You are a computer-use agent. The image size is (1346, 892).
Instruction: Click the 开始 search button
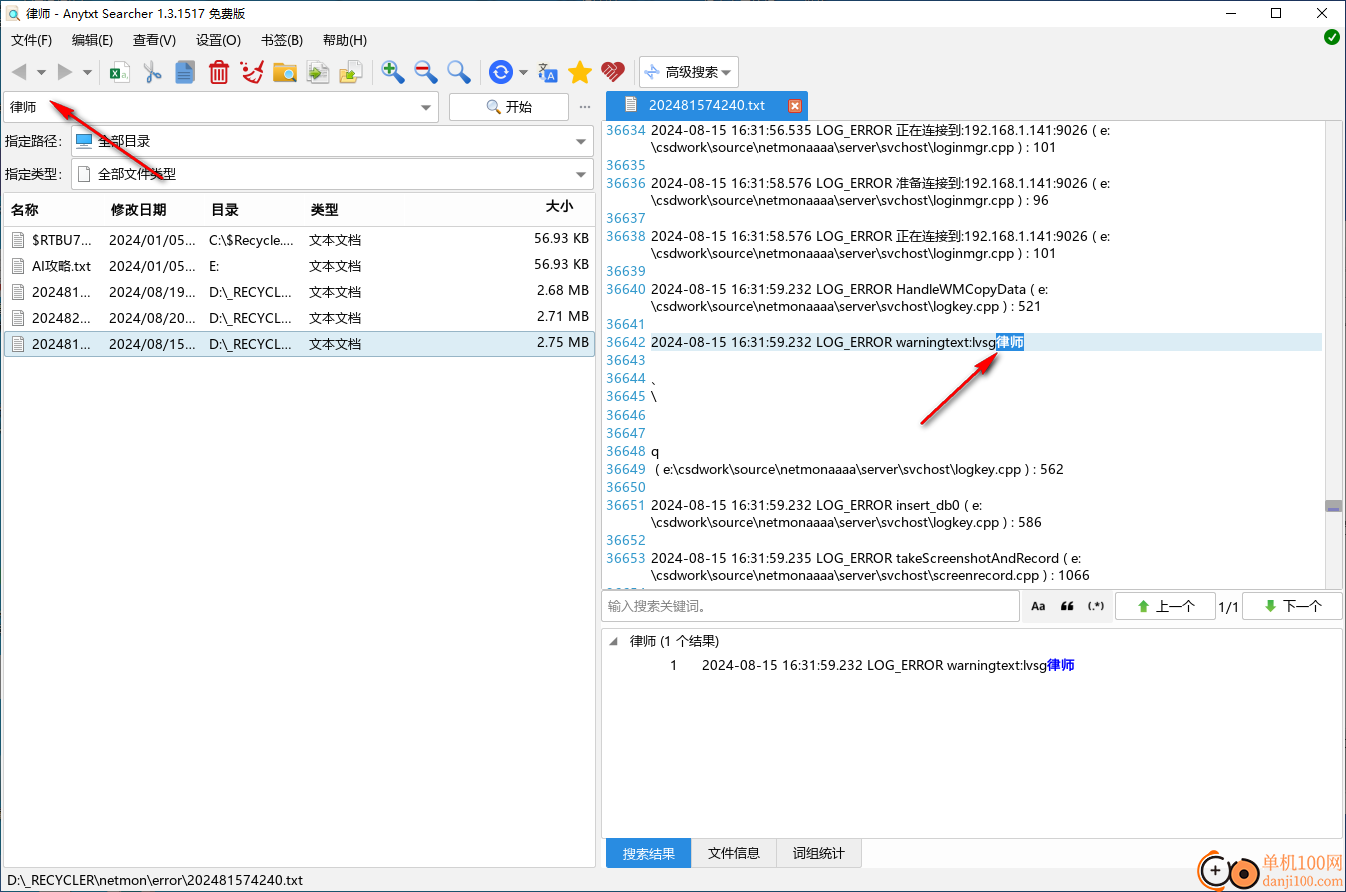pyautogui.click(x=509, y=107)
